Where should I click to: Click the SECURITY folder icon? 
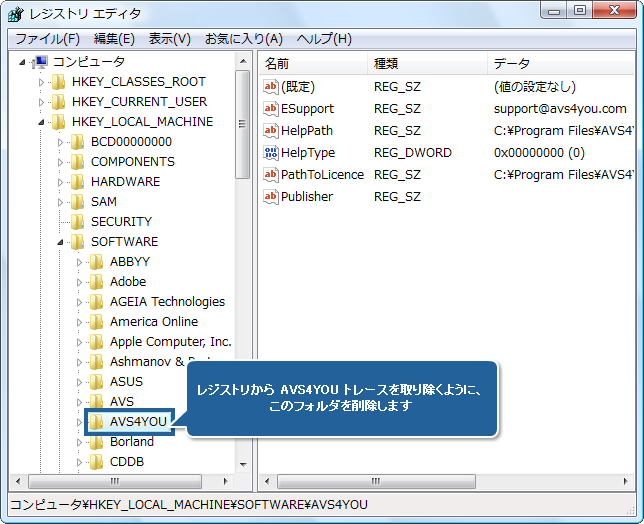pos(77,222)
